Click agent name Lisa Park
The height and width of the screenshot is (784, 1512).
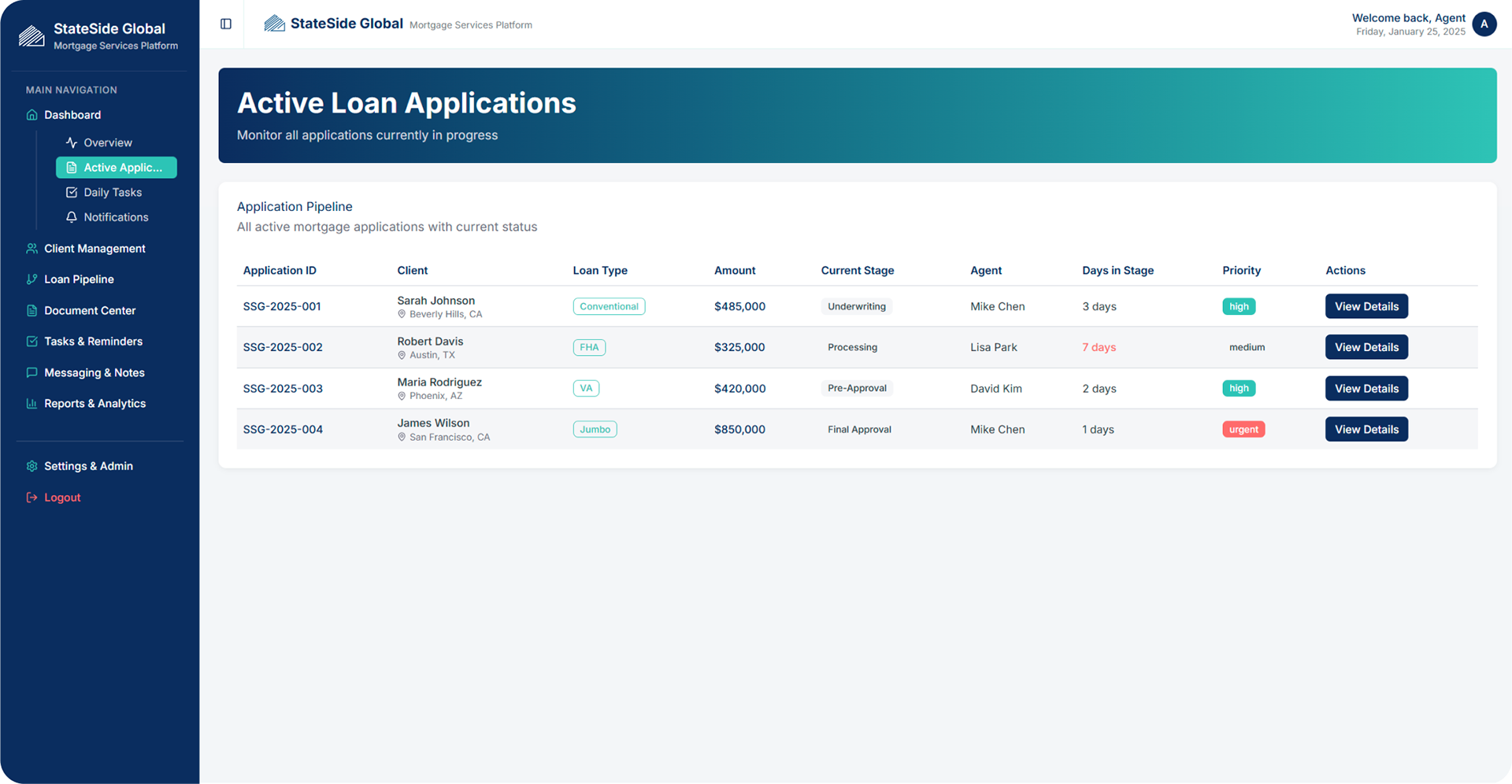(x=994, y=347)
